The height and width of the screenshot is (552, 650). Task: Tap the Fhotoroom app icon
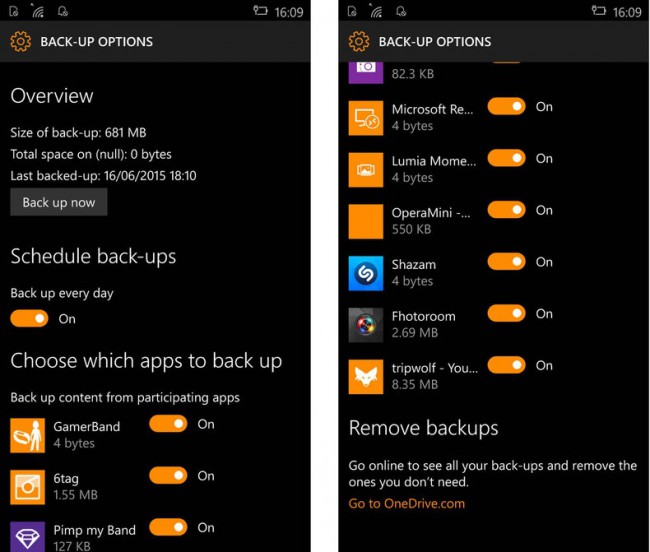tap(366, 325)
